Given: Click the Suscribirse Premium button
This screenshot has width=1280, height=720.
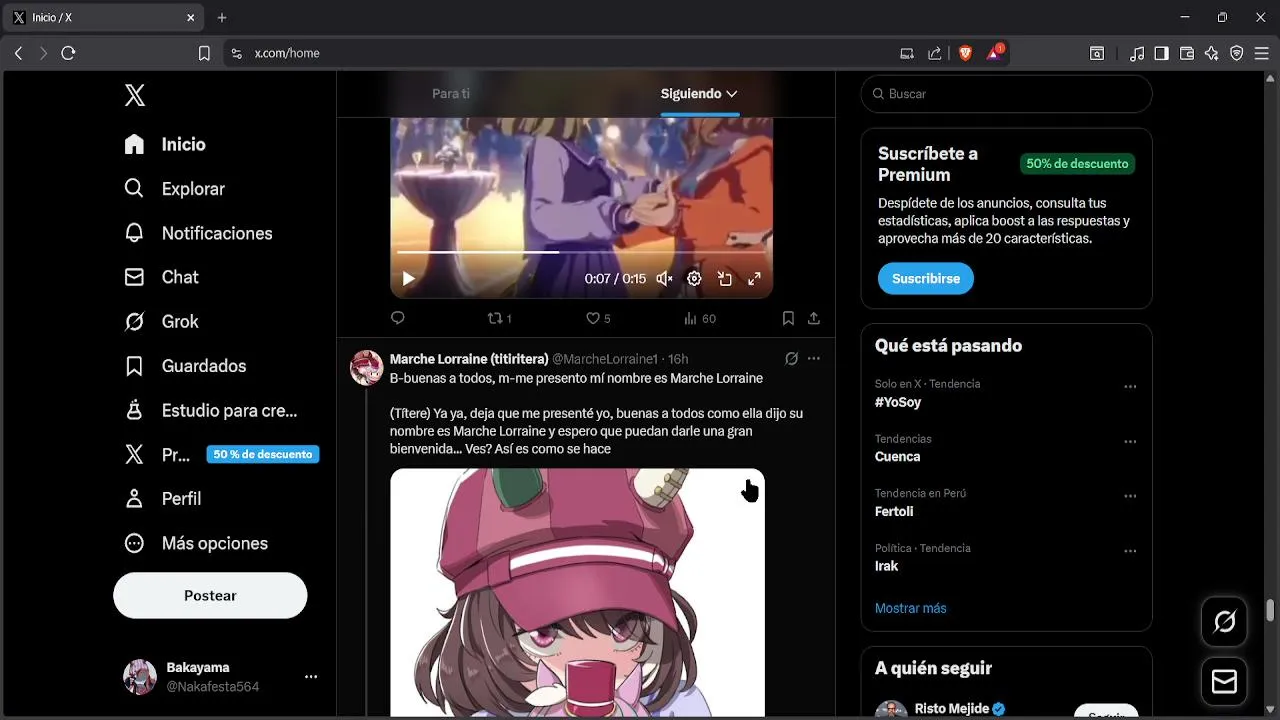Looking at the screenshot, I should 926,279.
